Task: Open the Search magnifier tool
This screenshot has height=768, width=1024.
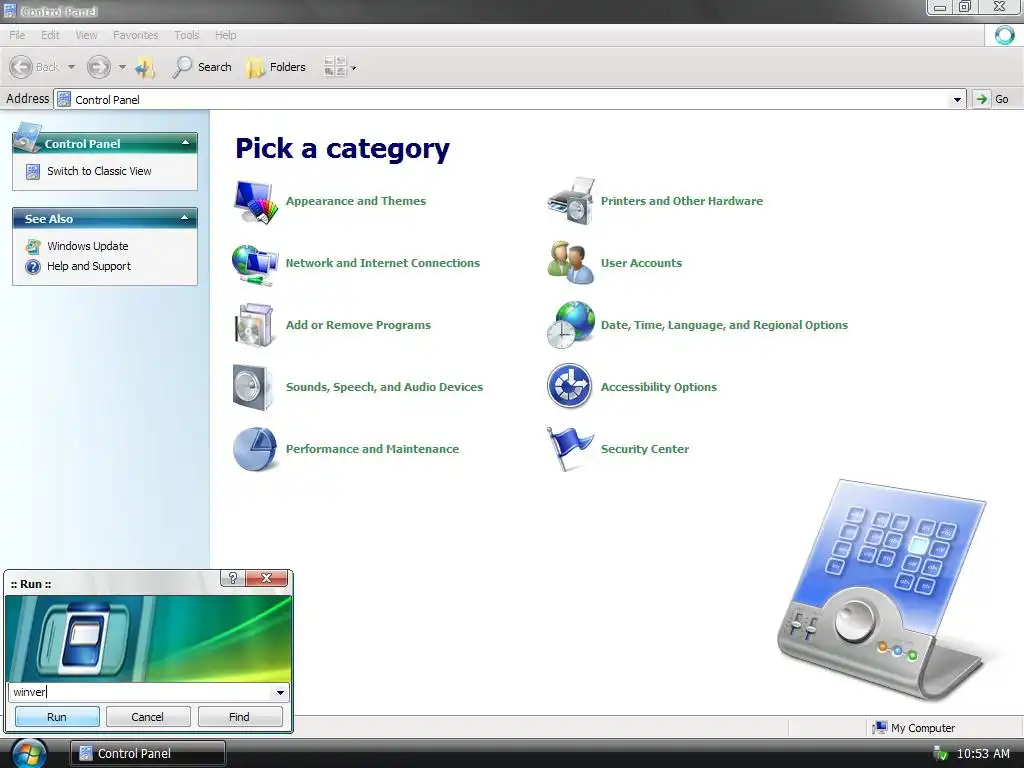Action: point(202,67)
